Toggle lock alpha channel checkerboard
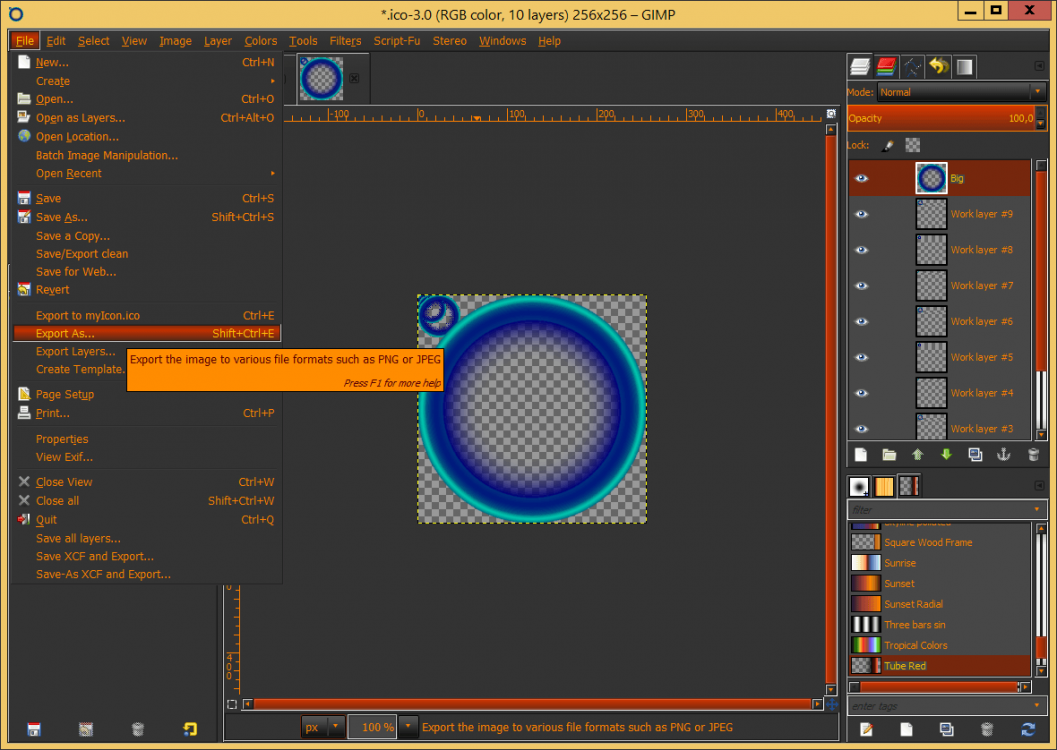The height and width of the screenshot is (750, 1057). point(913,145)
